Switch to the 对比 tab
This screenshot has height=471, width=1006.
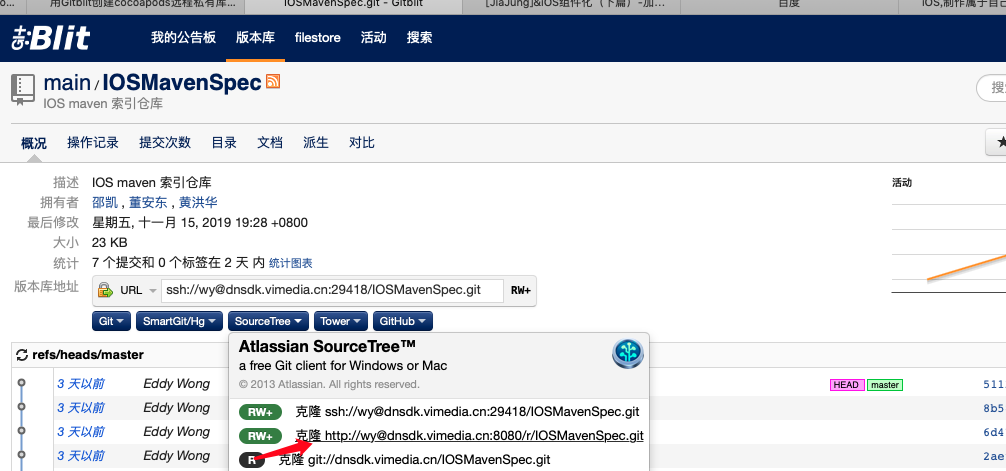362,142
